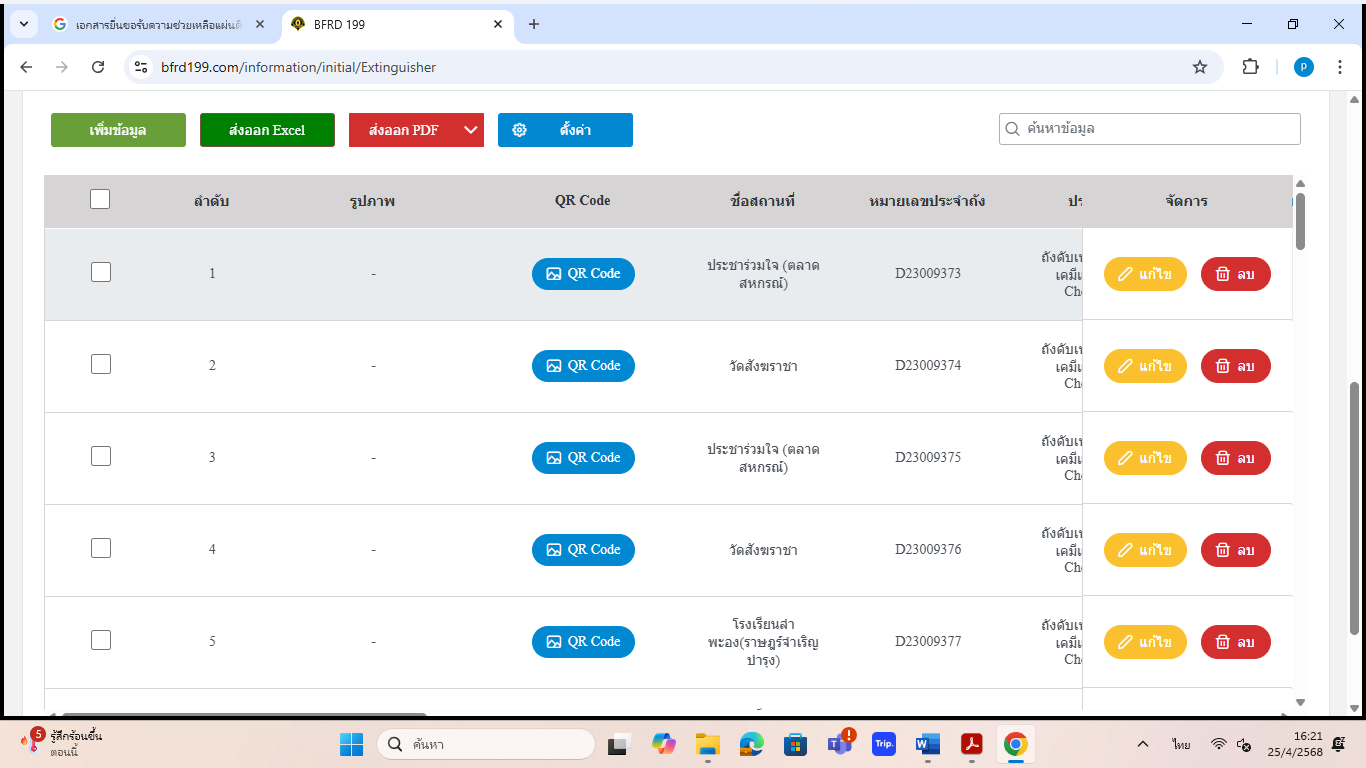Viewport: 1366px width, 768px height.
Task: Open Chrome profile avatar P
Action: pyautogui.click(x=1304, y=67)
